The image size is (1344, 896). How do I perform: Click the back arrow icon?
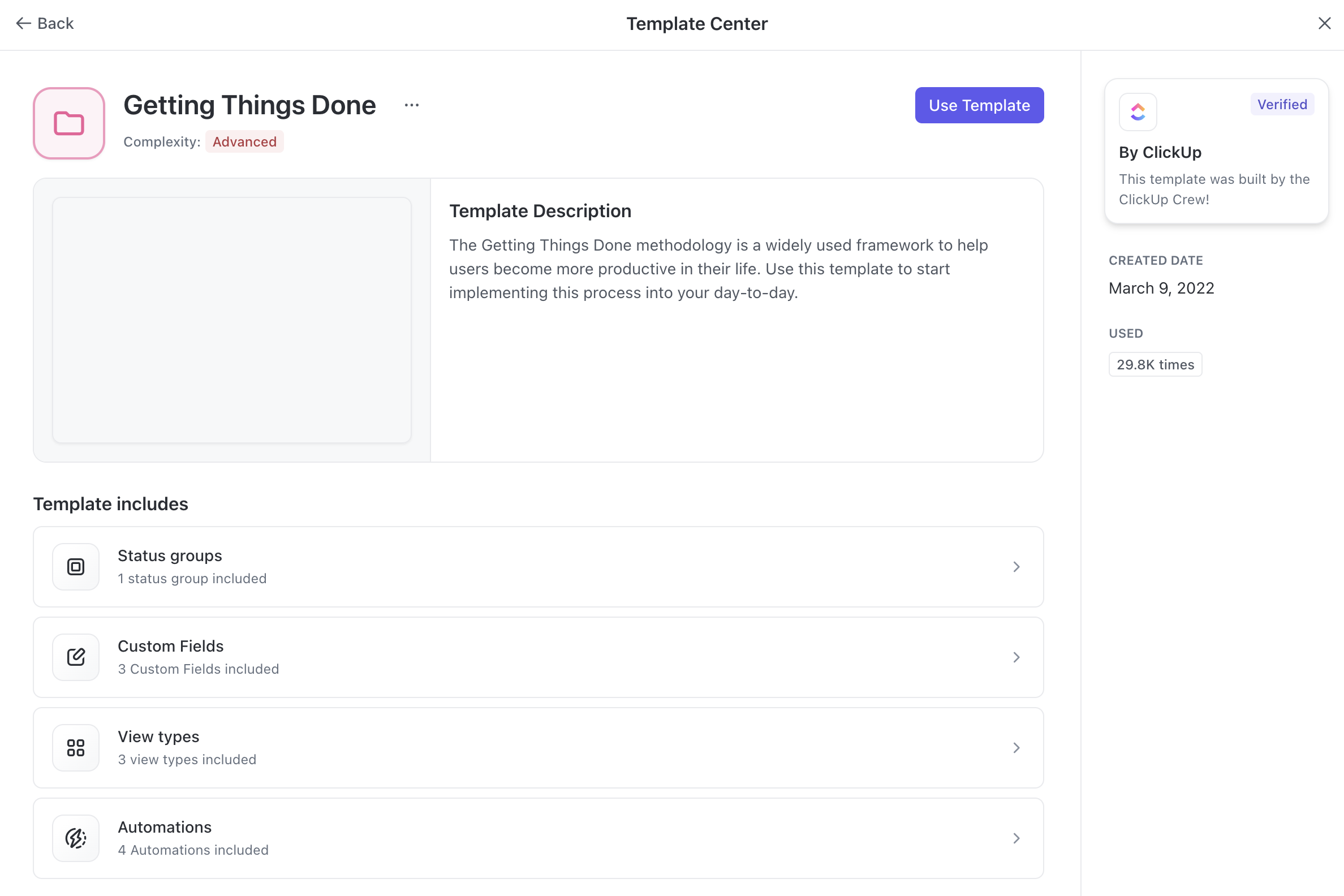(23, 23)
